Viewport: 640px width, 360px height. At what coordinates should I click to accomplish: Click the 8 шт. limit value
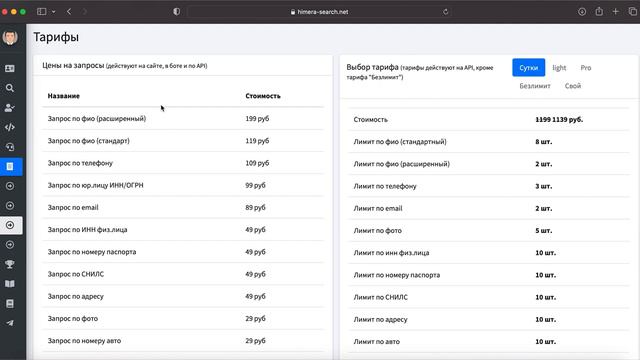click(x=544, y=142)
